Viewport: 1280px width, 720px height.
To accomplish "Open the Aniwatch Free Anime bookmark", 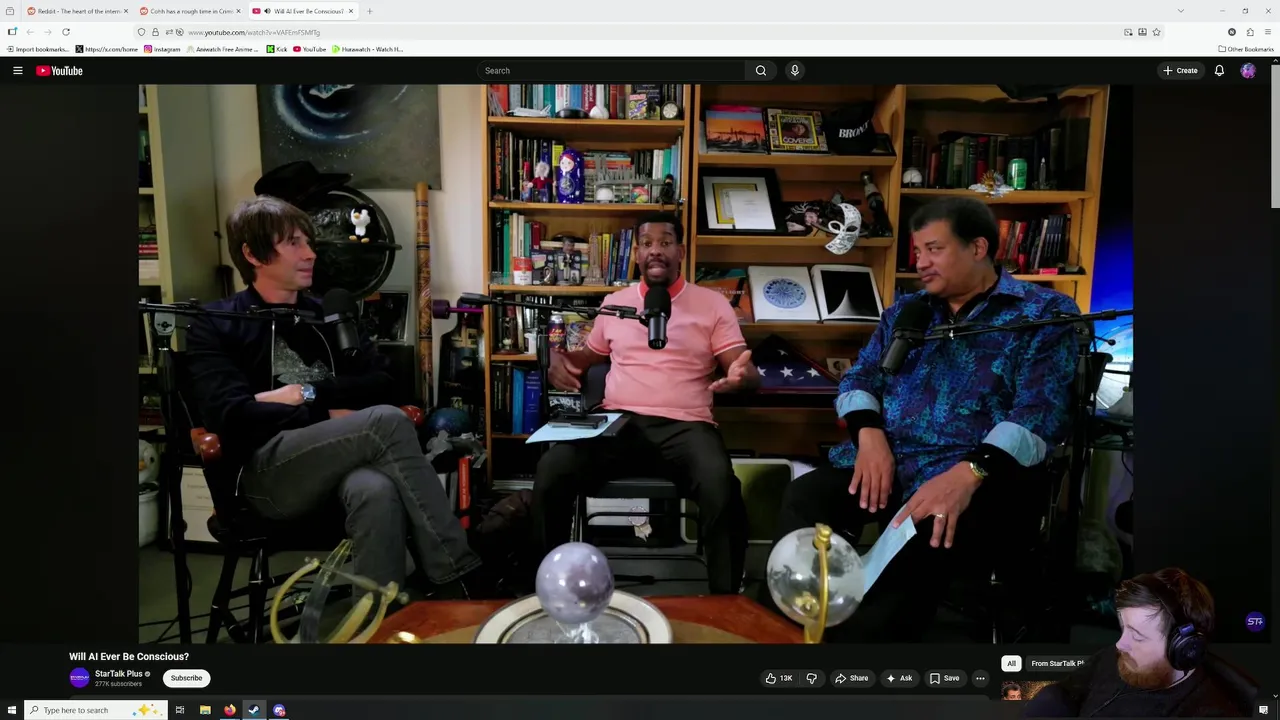I will coord(222,49).
